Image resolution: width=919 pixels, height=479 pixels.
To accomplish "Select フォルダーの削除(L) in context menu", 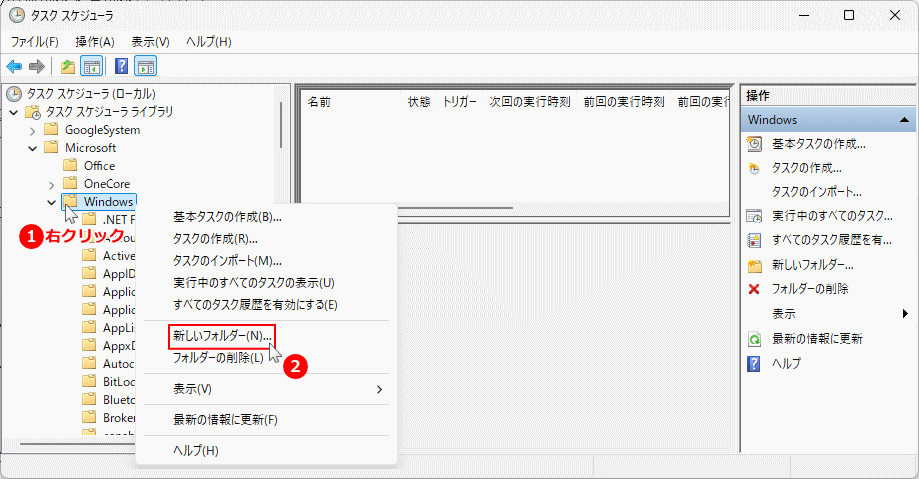I will point(218,358).
